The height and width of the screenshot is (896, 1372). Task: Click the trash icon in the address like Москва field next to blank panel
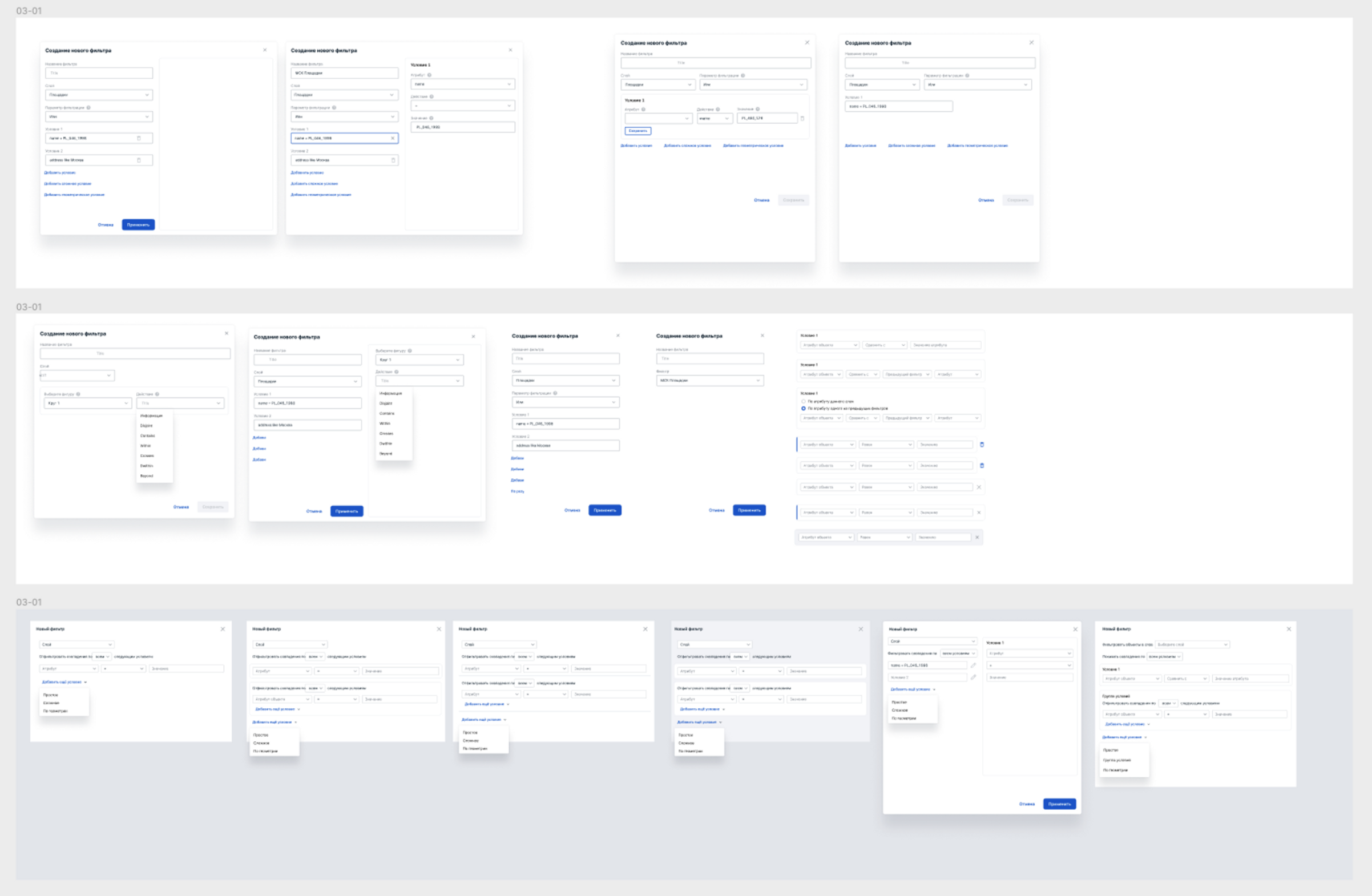point(138,160)
